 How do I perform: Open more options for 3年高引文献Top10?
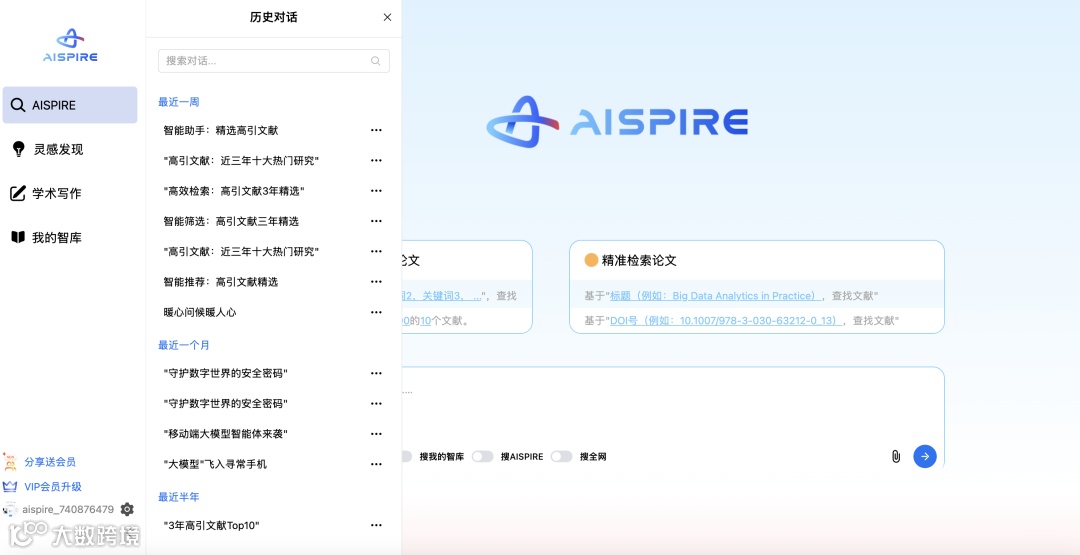point(376,525)
